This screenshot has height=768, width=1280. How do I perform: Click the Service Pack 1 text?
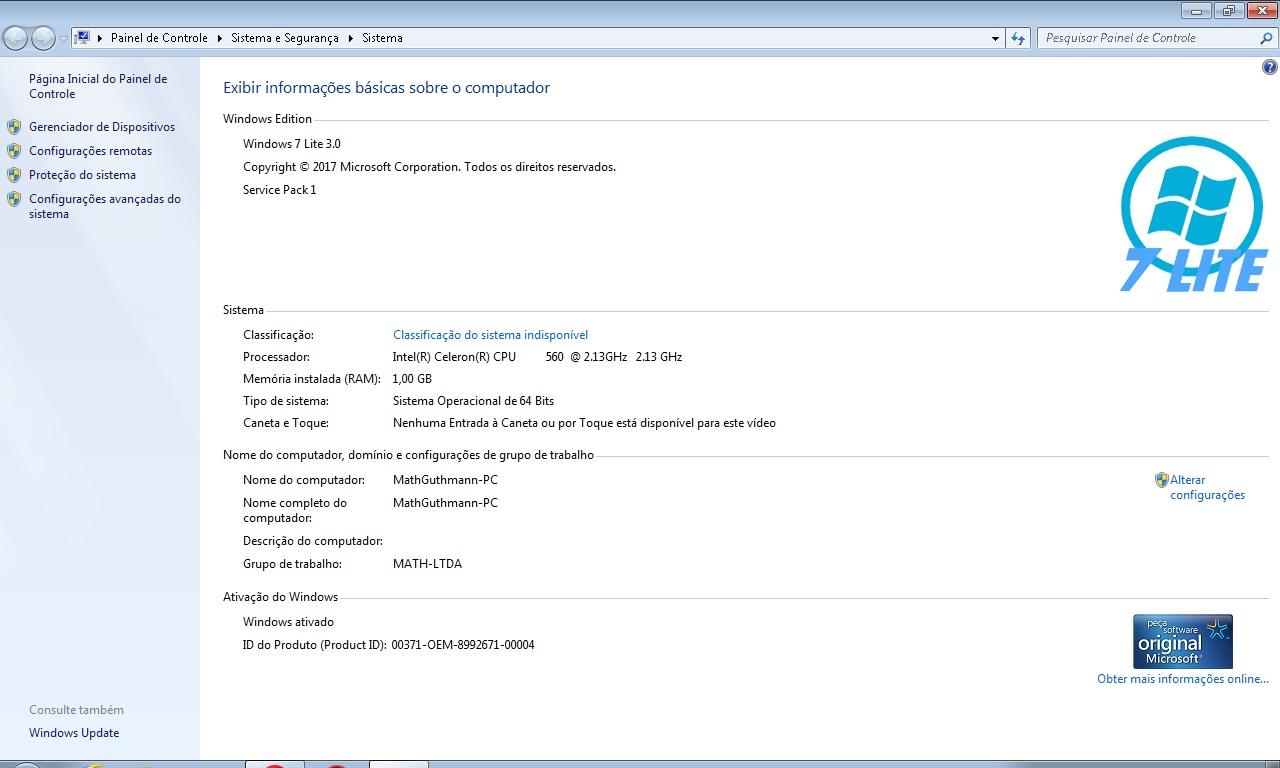point(280,190)
